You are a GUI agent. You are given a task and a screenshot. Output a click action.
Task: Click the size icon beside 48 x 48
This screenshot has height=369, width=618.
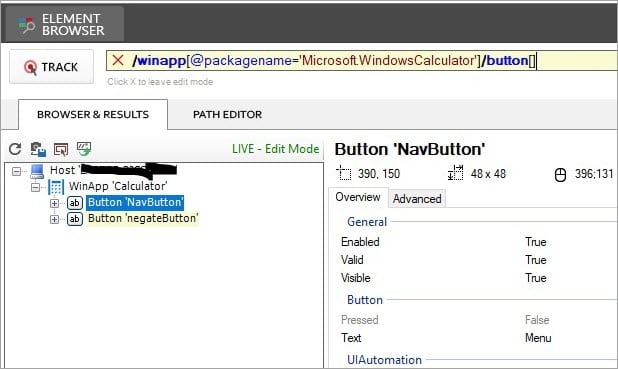(456, 173)
